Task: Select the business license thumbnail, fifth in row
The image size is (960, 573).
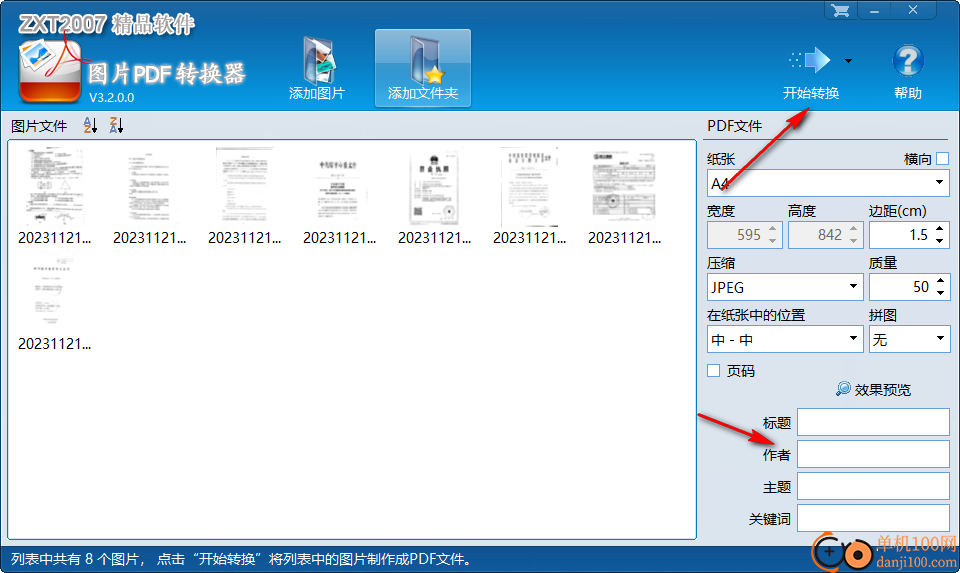Action: (x=434, y=186)
